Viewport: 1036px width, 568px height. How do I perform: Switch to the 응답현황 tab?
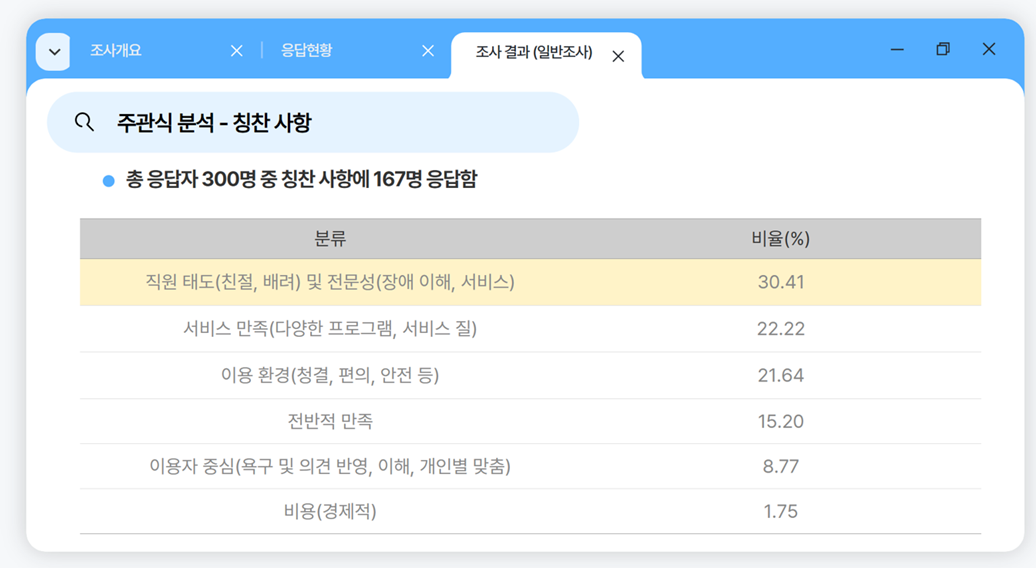pos(306,50)
